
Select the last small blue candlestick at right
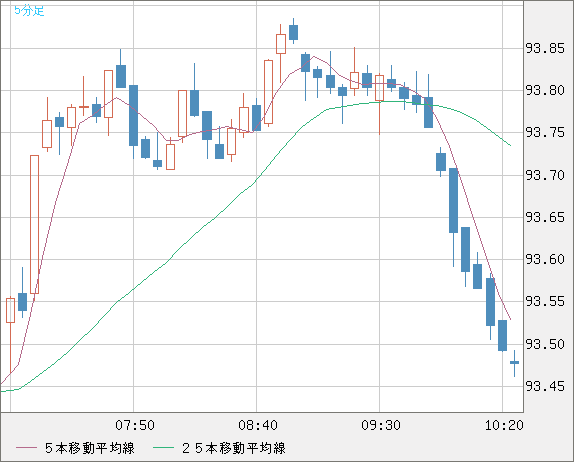[514, 363]
